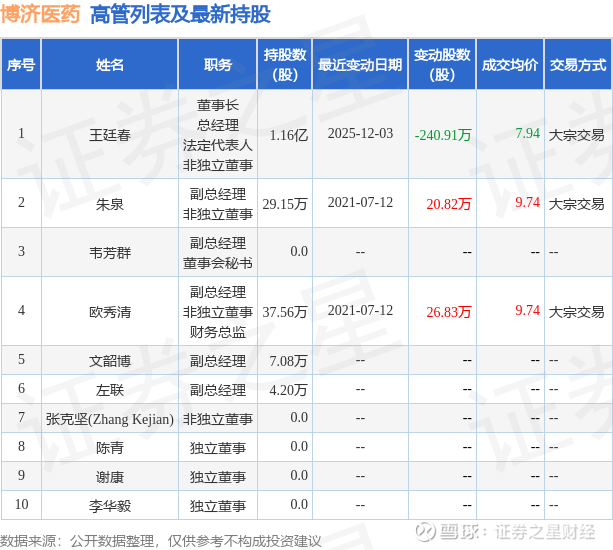Click the name 张克坚(Zhang Kejian)
The height and width of the screenshot is (550, 613).
[110, 419]
